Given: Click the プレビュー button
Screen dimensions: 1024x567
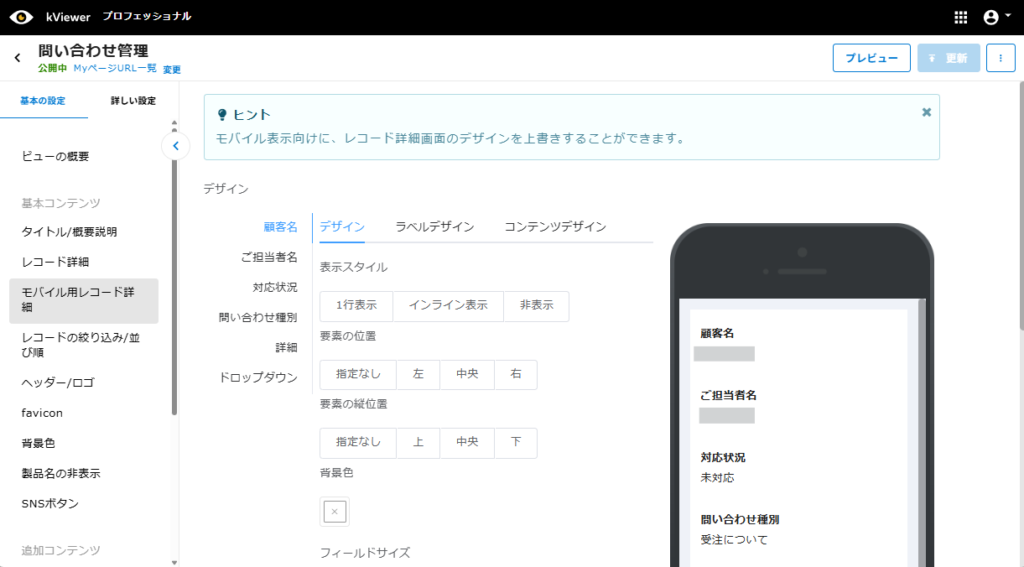Looking at the screenshot, I should (x=871, y=58).
